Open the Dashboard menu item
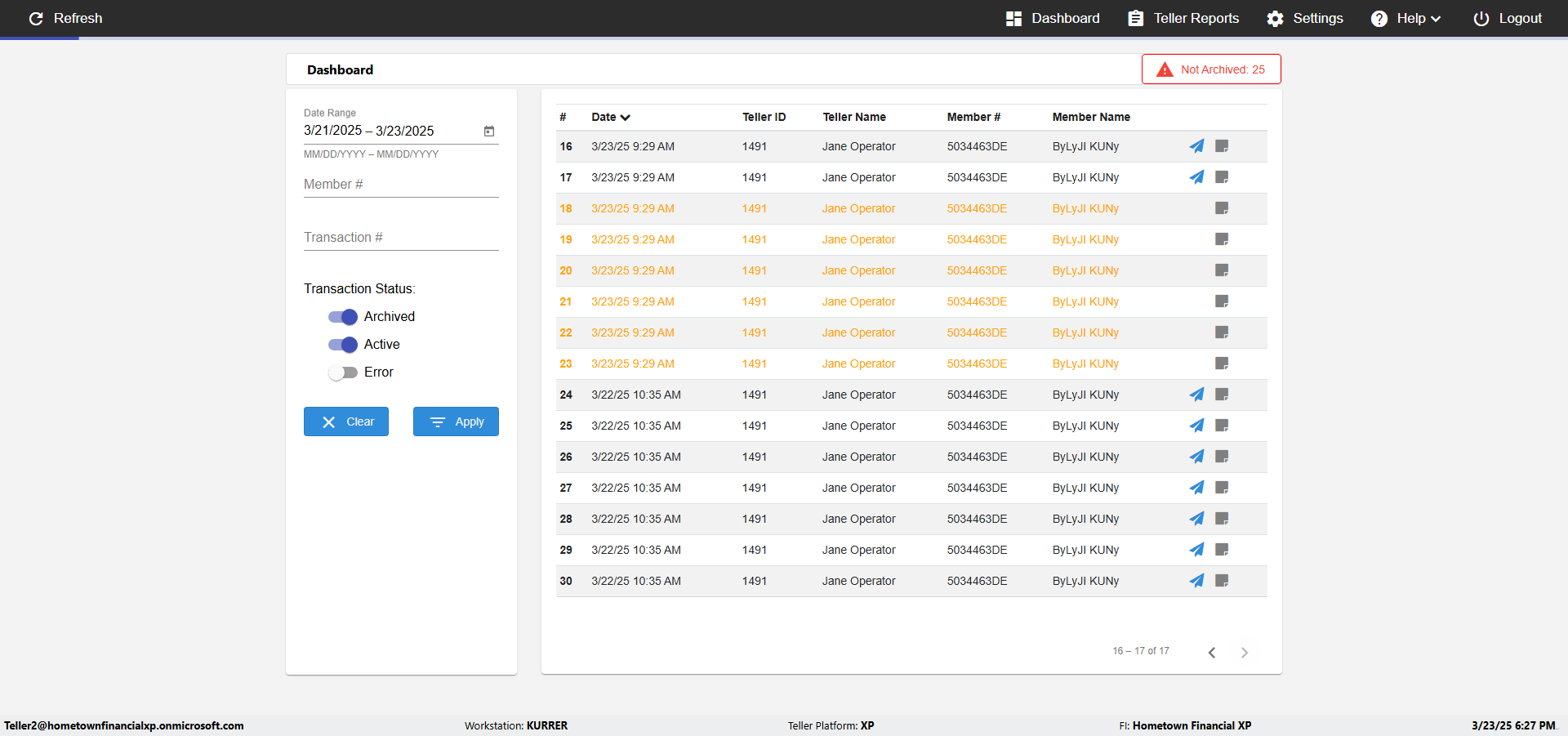Screen dimensions: 1568x736 1053,18
